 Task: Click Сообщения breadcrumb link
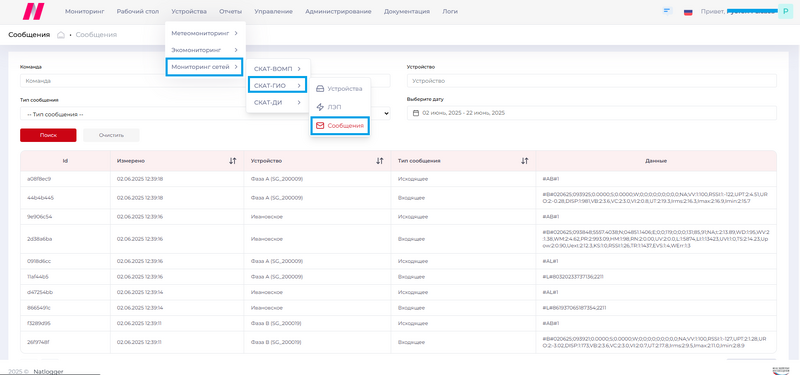click(x=96, y=35)
